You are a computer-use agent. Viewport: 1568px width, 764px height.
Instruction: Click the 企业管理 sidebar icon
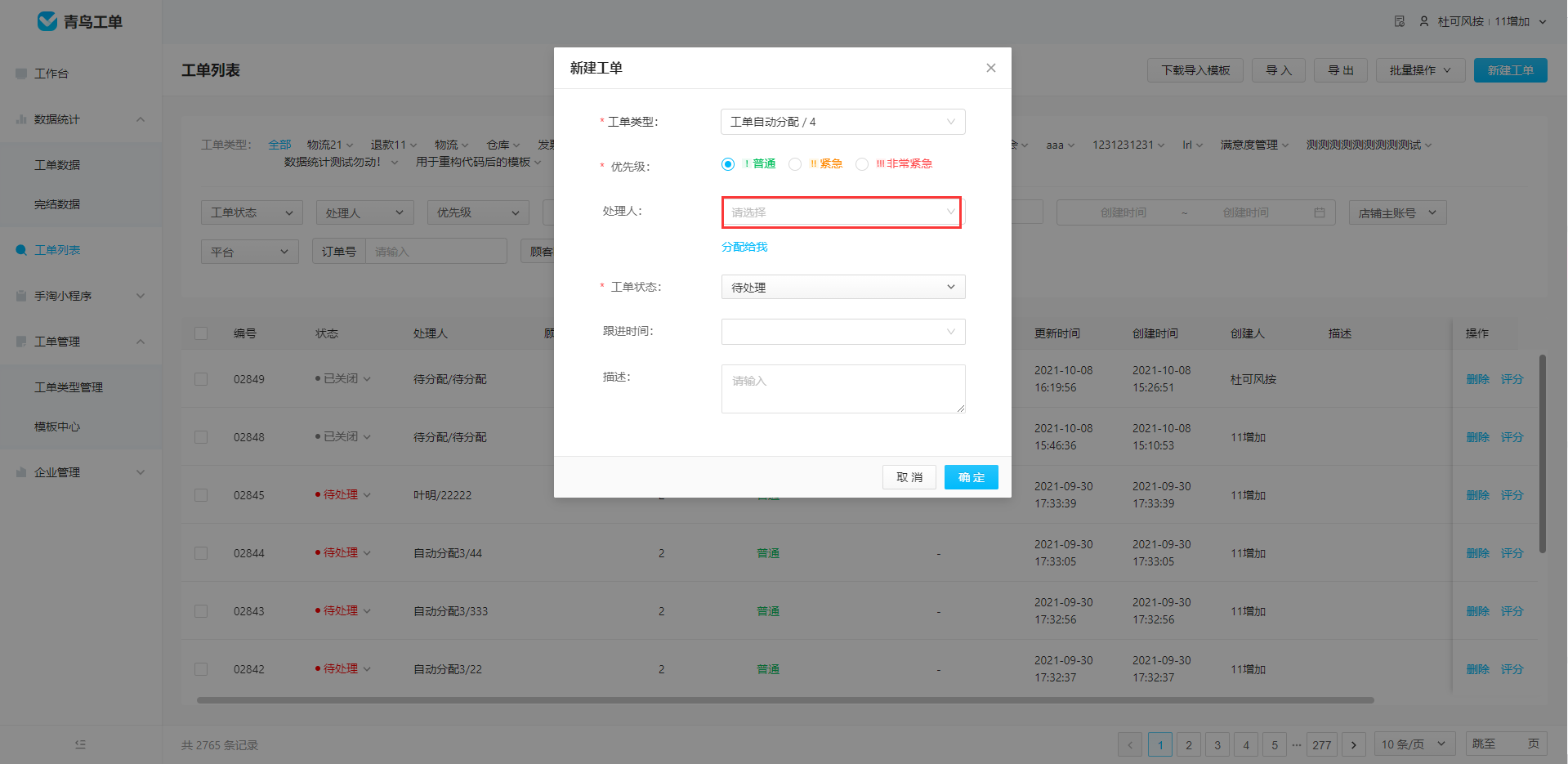[21, 472]
